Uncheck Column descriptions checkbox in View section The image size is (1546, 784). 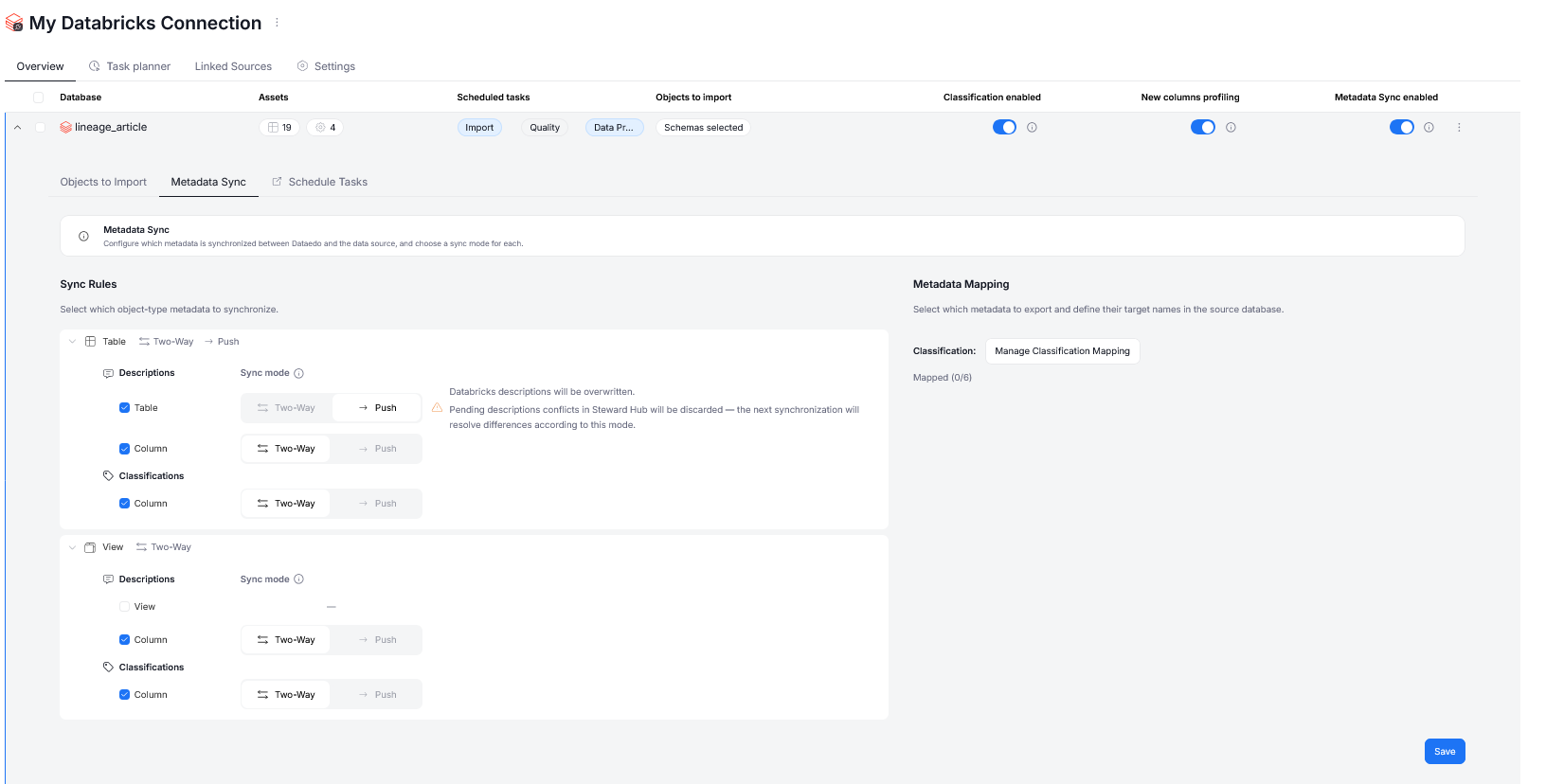(x=124, y=640)
